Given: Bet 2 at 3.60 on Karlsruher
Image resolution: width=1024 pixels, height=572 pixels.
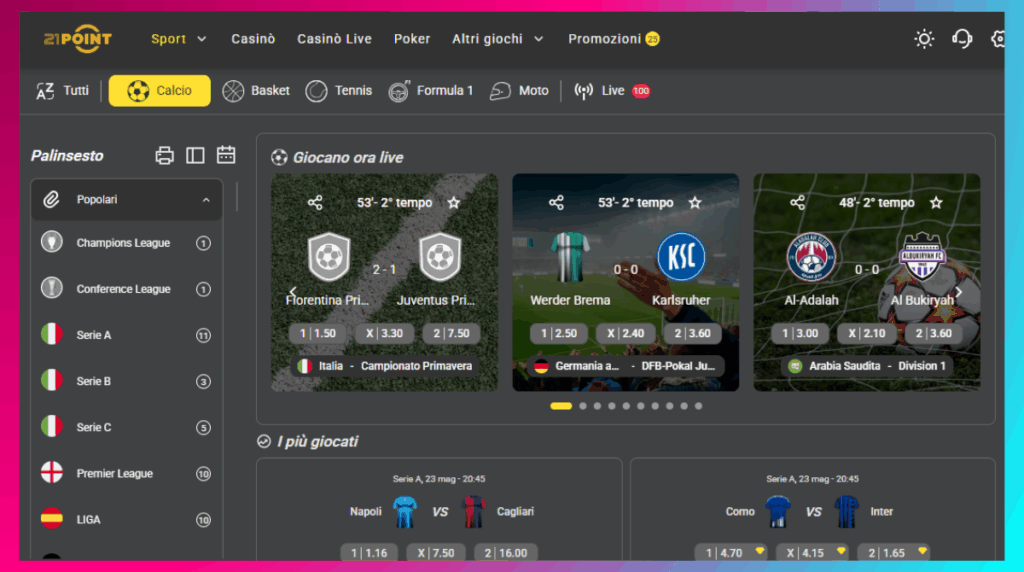Looking at the screenshot, I should (x=692, y=334).
